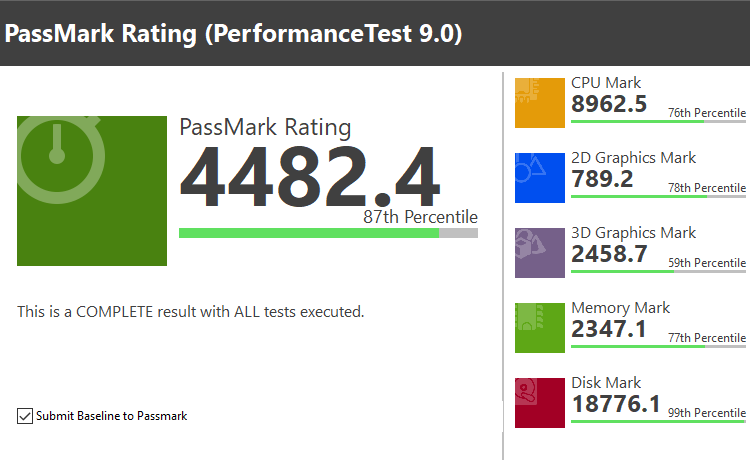Toggle the Submit Baseline to Passmark checkbox
The height and width of the screenshot is (462, 750).
[x=25, y=416]
